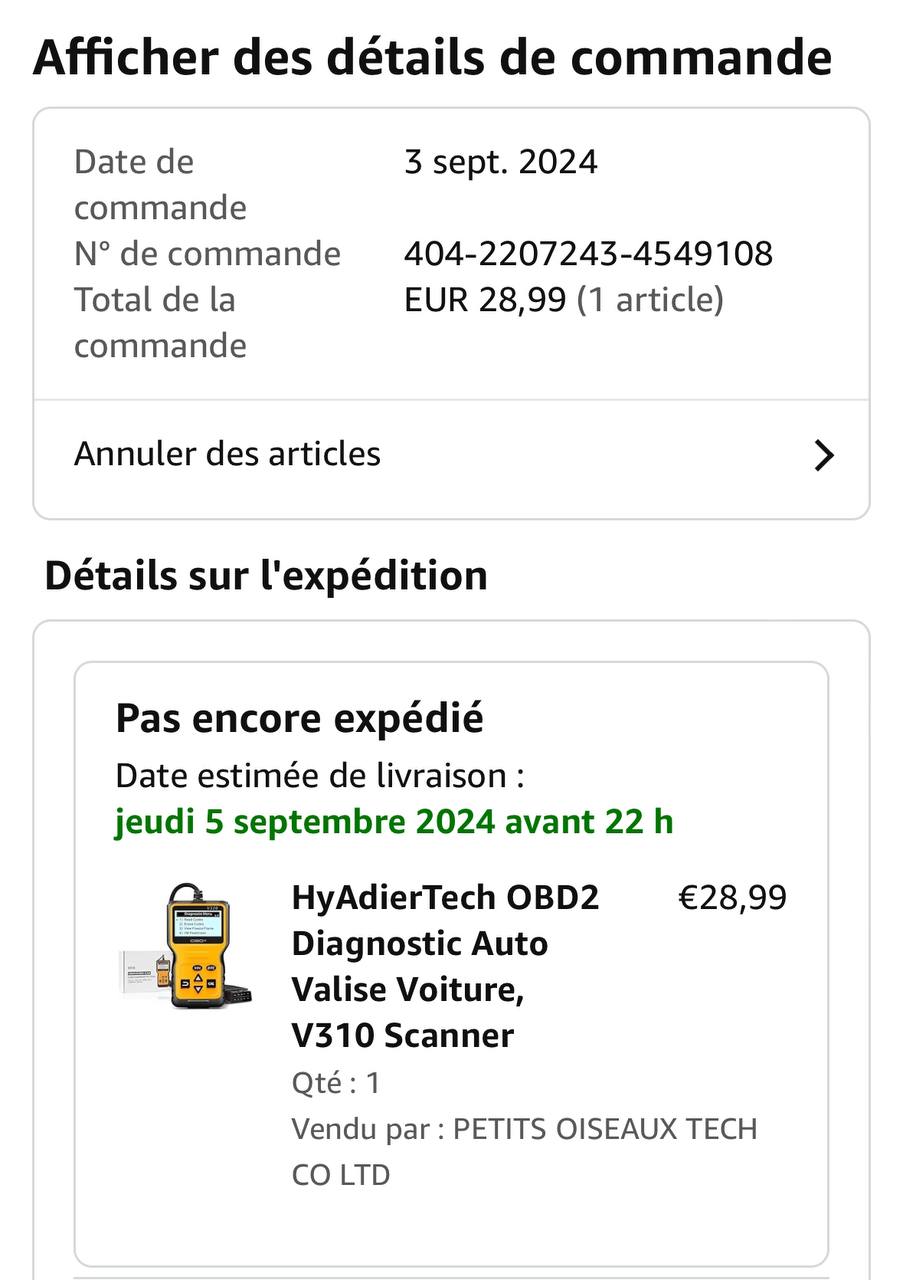Tap the Date estimée de livraison label

[320, 775]
